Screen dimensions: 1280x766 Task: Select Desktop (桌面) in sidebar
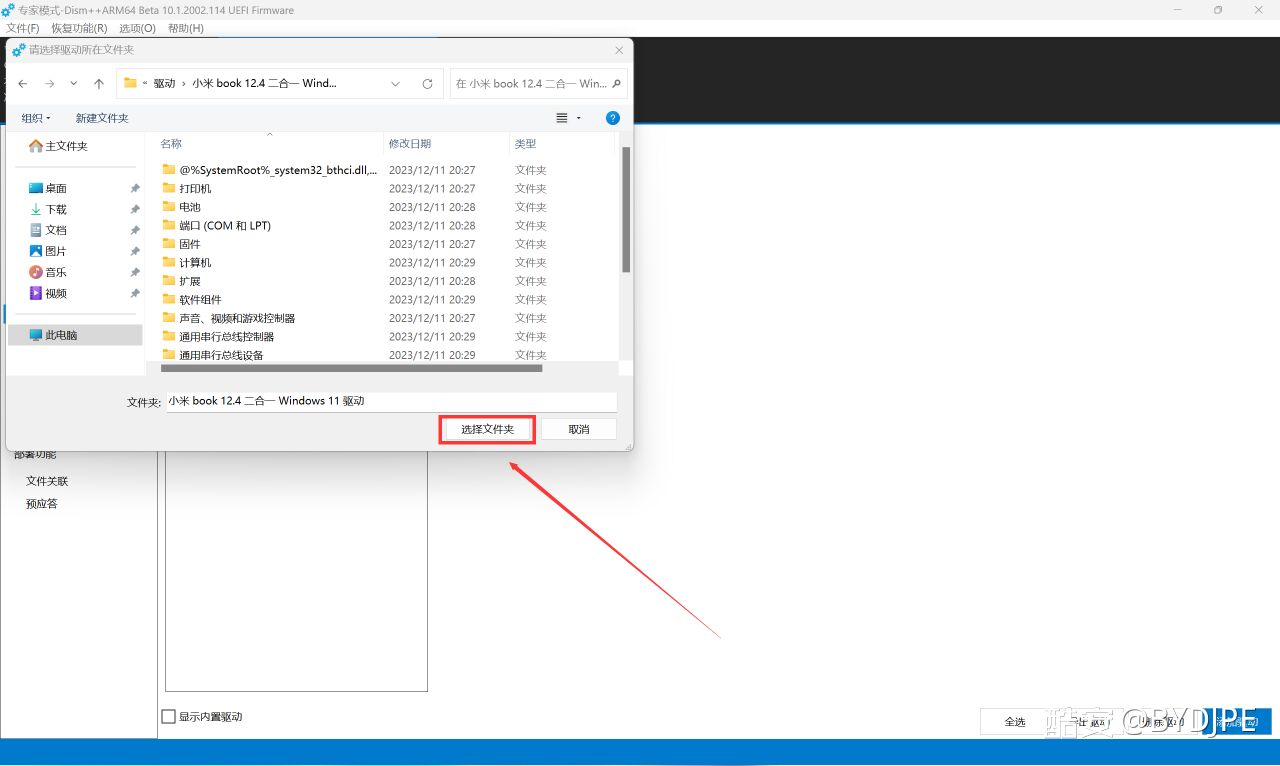pos(55,188)
